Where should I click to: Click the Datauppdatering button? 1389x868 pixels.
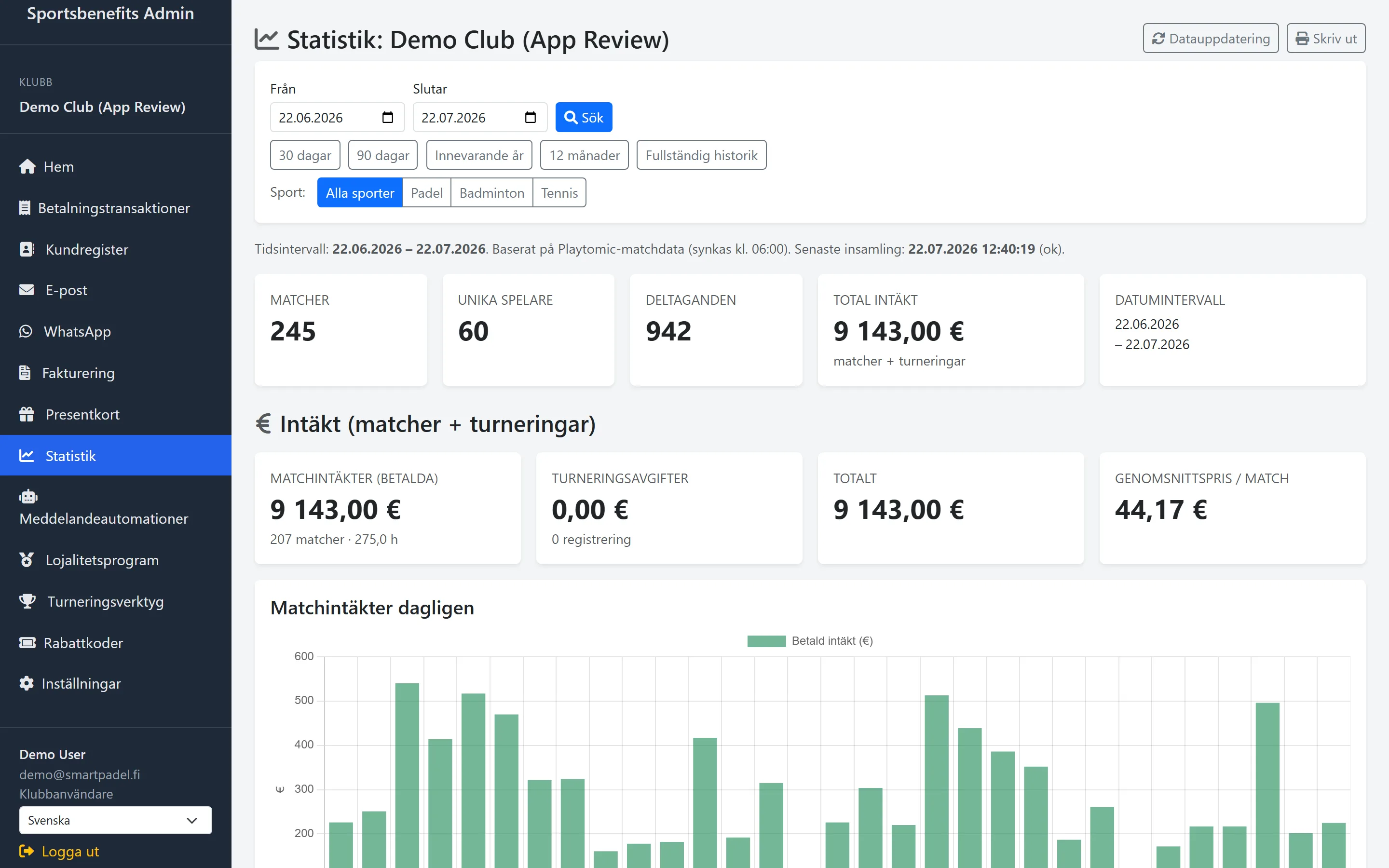click(x=1211, y=39)
